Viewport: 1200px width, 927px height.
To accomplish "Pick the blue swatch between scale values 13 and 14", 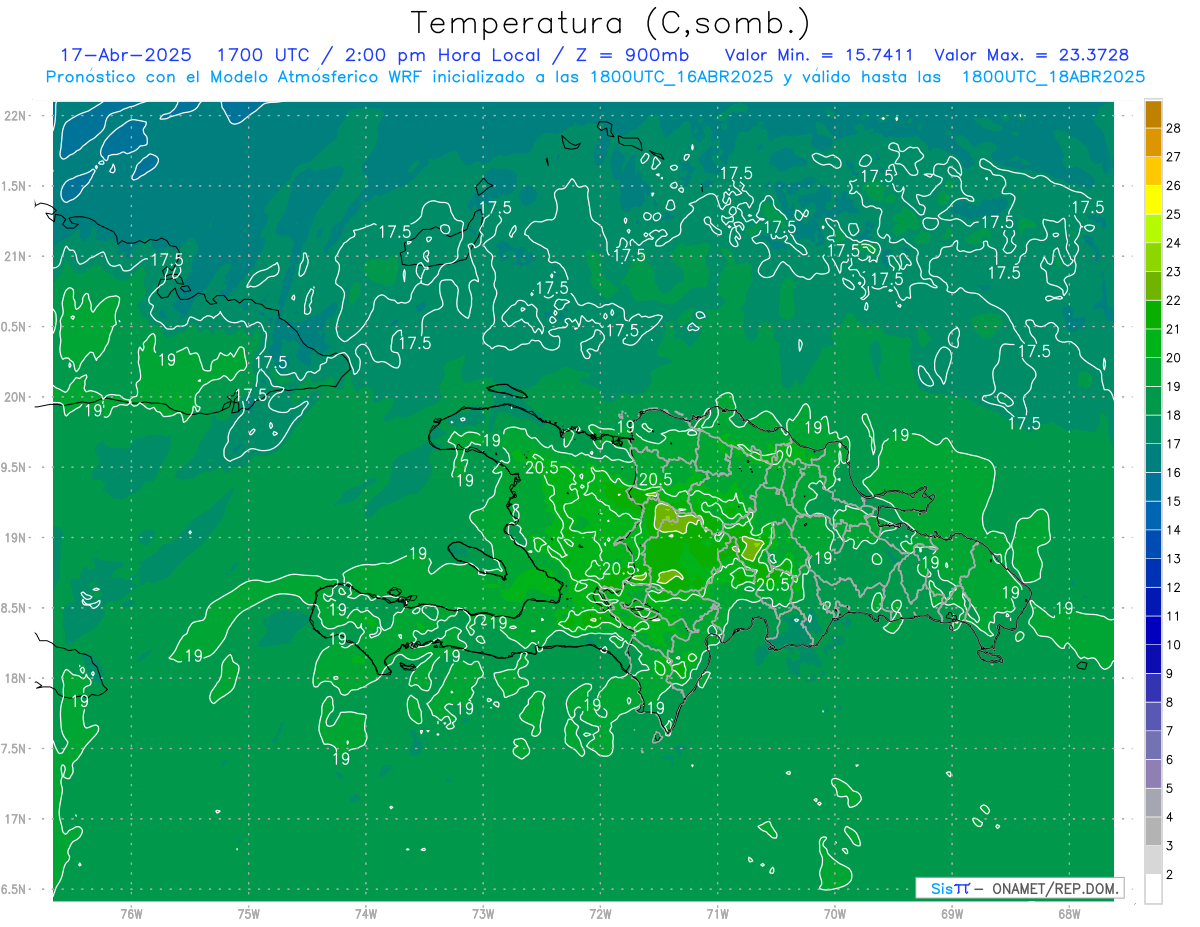I will (1153, 544).
